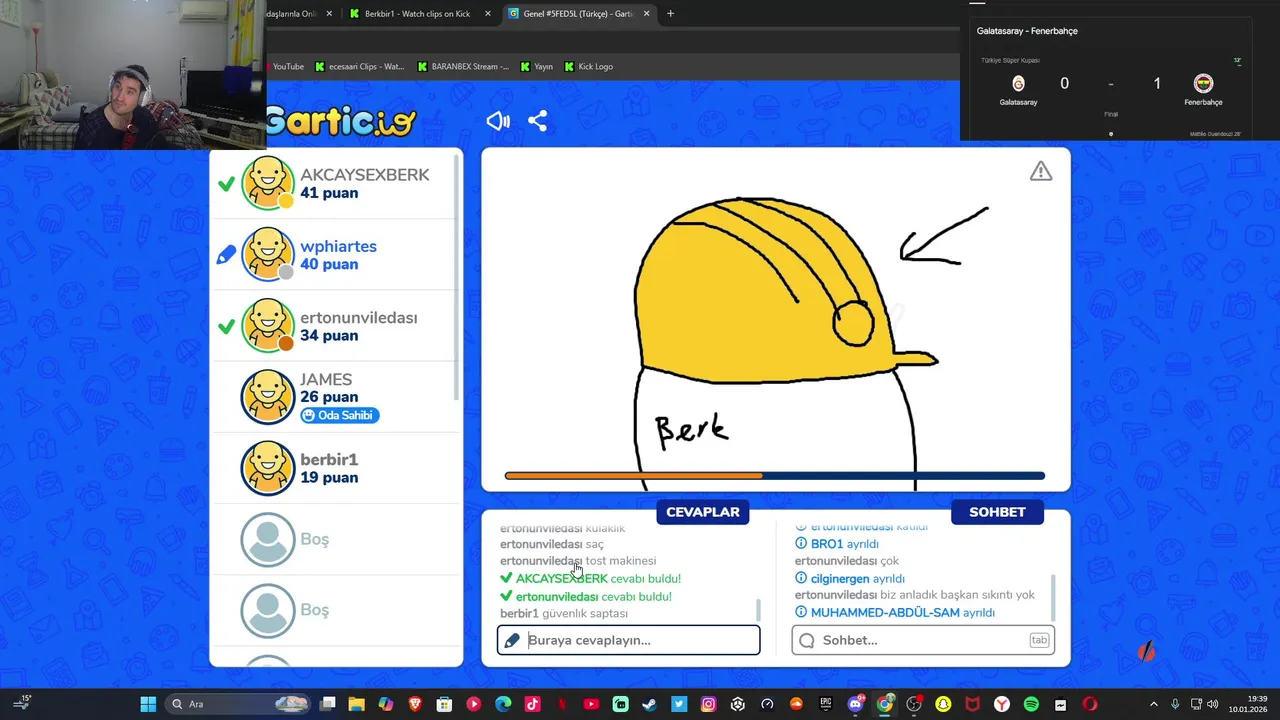Screen dimensions: 1280x720
Task: Click the first empty Boş player slot
Action: click(268, 539)
